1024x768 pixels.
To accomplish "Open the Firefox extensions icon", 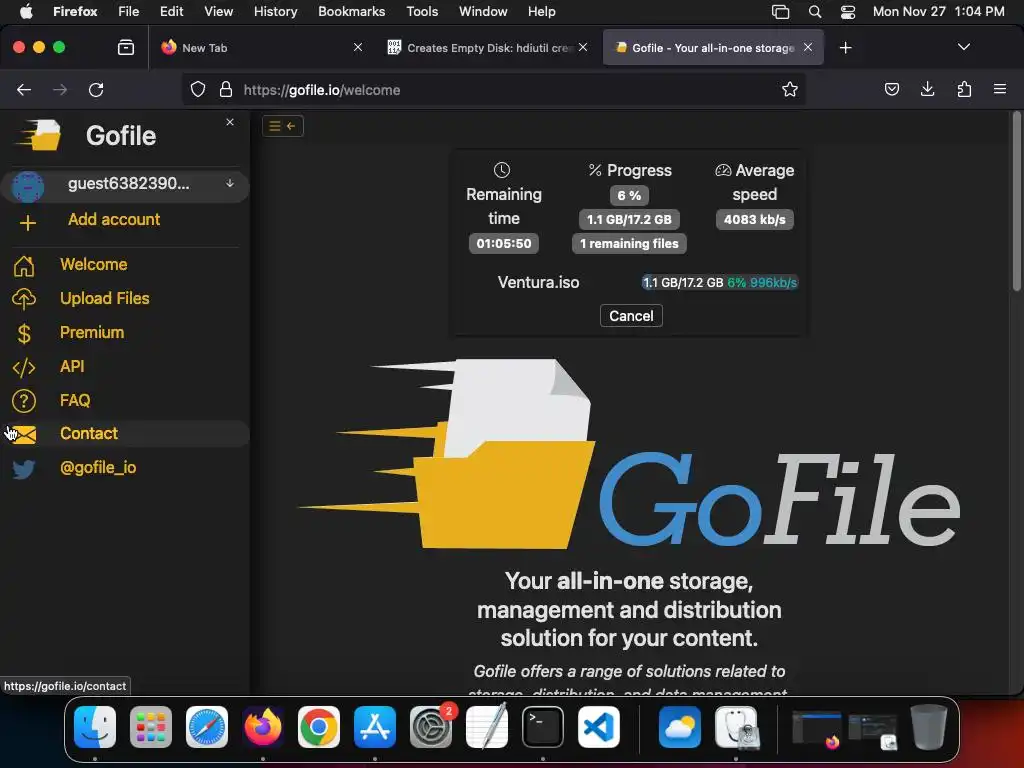I will point(964,89).
